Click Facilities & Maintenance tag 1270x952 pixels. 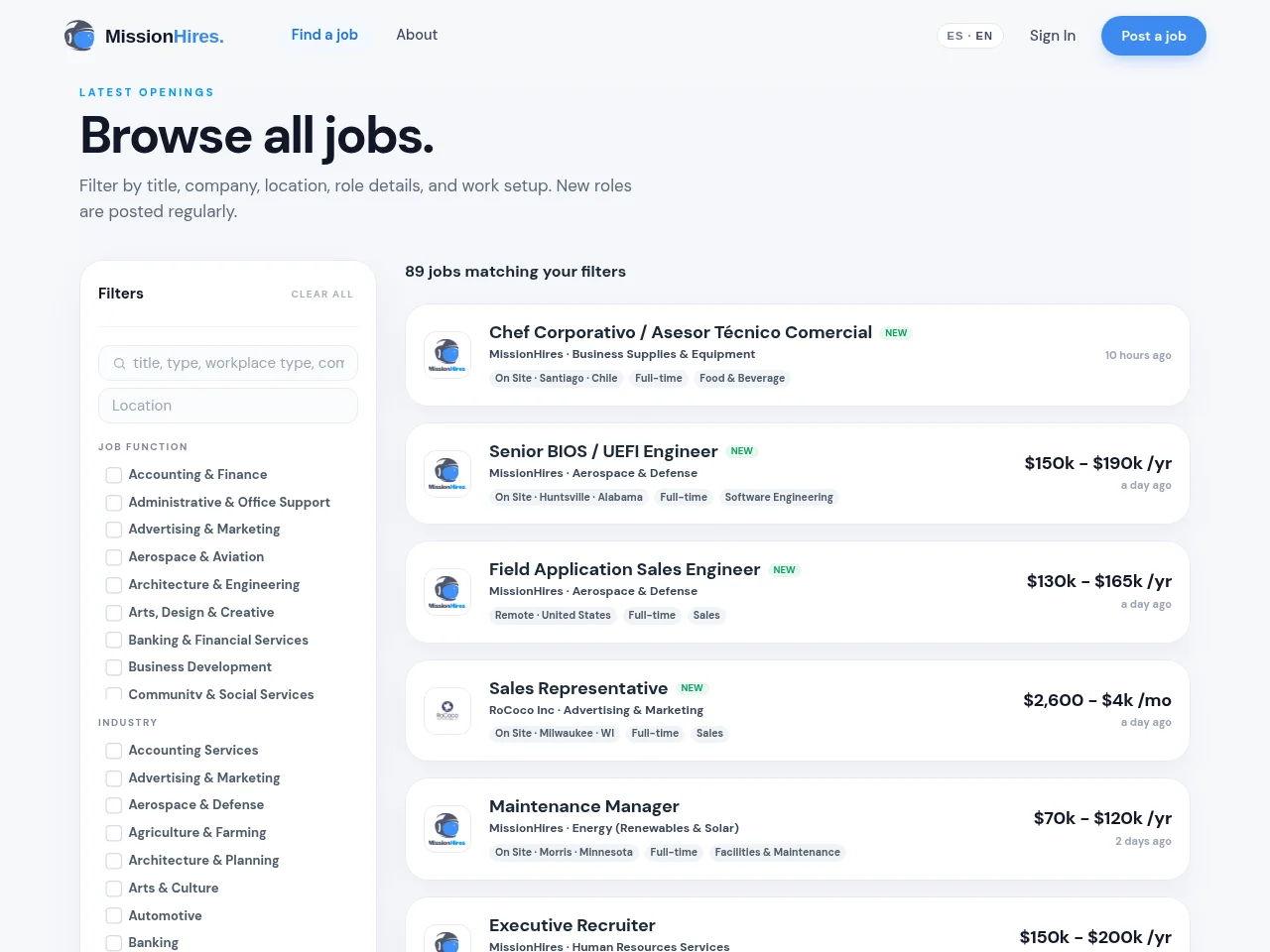click(x=778, y=853)
